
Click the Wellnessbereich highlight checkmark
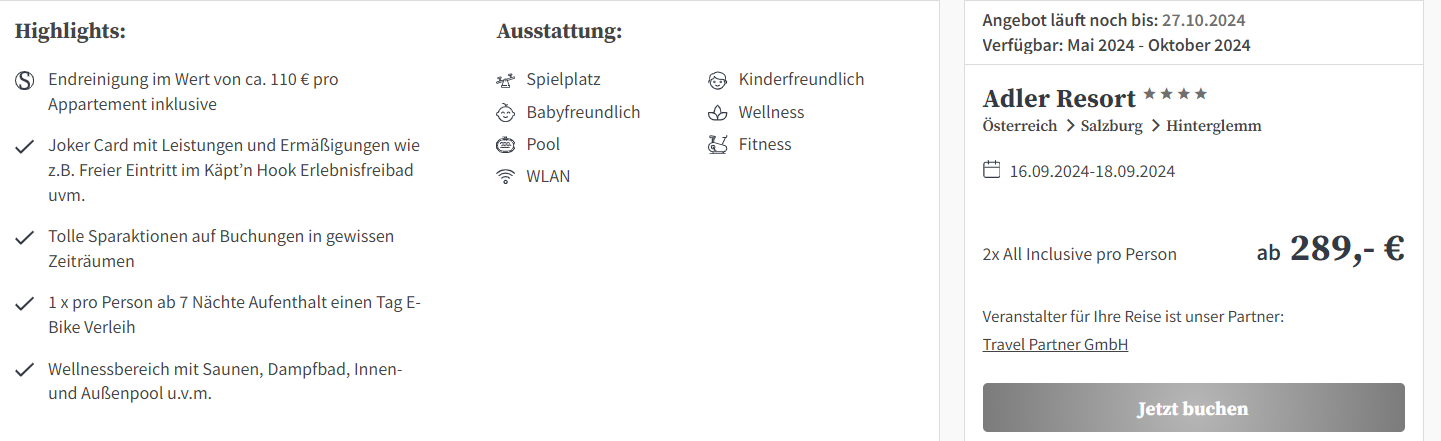(x=25, y=371)
